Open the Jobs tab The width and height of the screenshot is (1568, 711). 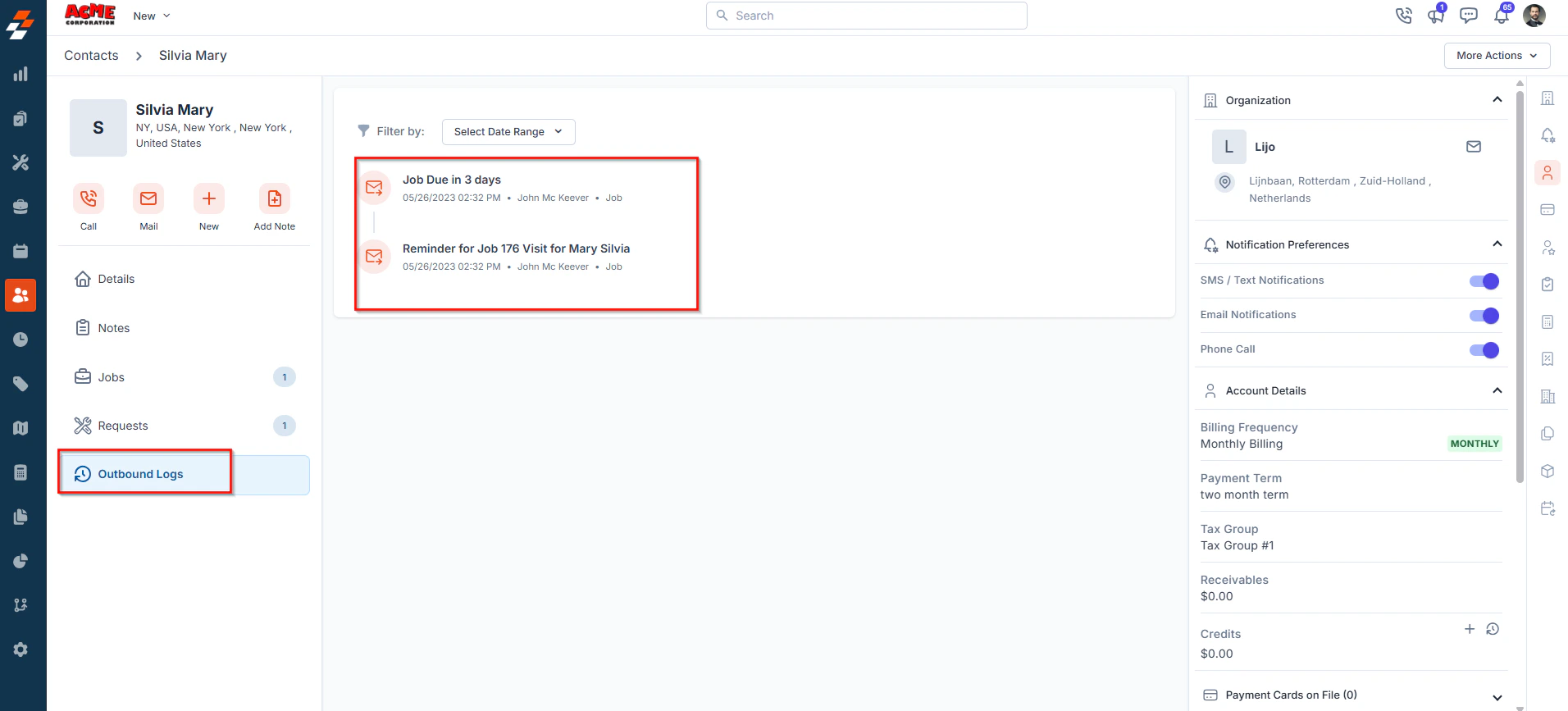184,377
